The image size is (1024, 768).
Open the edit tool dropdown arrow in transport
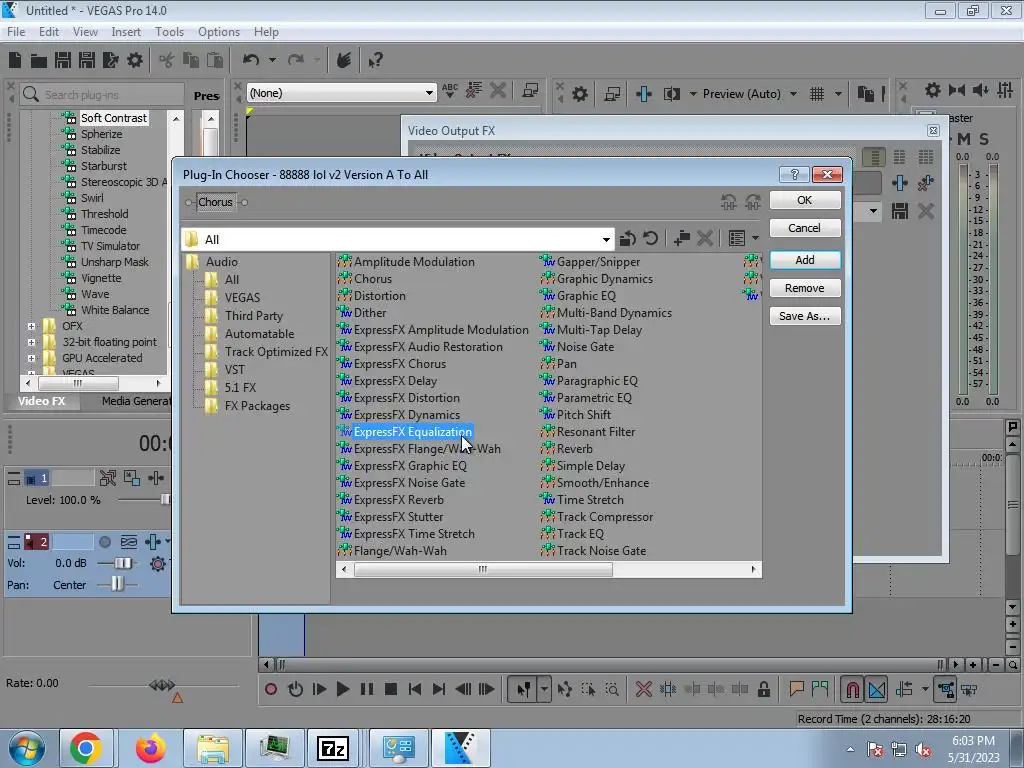[544, 689]
